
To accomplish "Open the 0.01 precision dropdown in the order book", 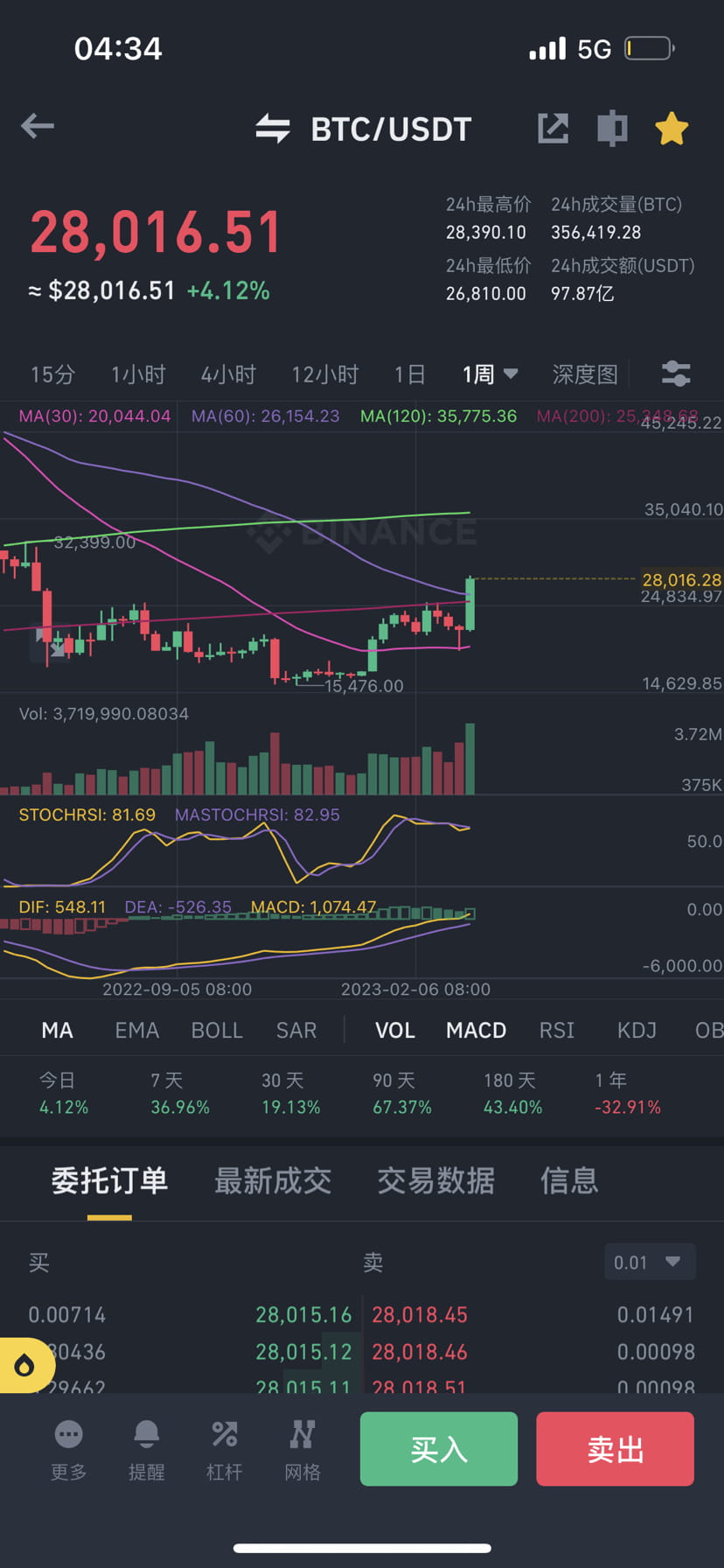I will [x=650, y=1262].
